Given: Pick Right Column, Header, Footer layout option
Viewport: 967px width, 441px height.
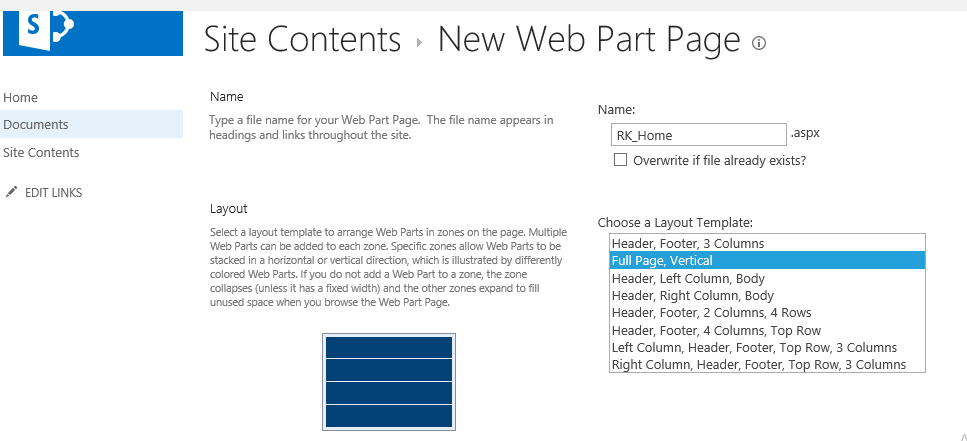Looking at the screenshot, I should tap(758, 364).
